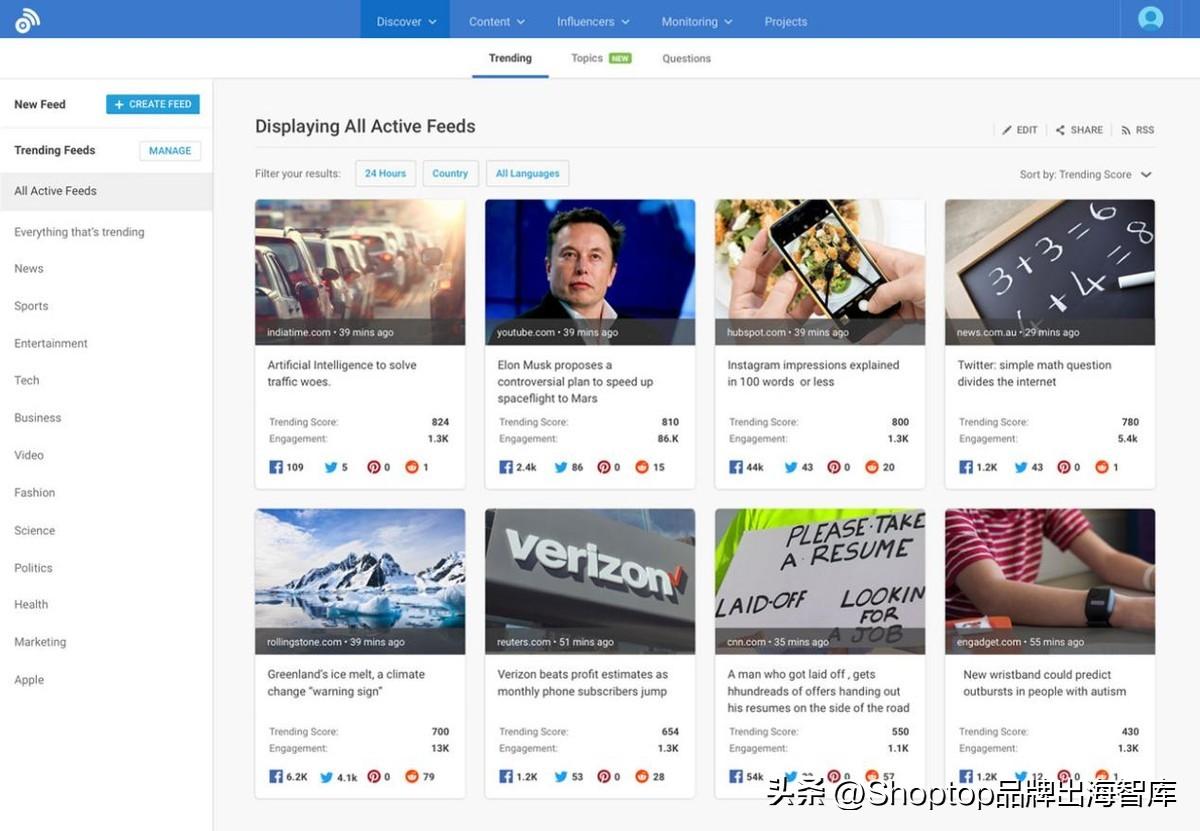Viewport: 1200px width, 831px height.
Task: Expand the Influencers menu
Action: click(593, 21)
